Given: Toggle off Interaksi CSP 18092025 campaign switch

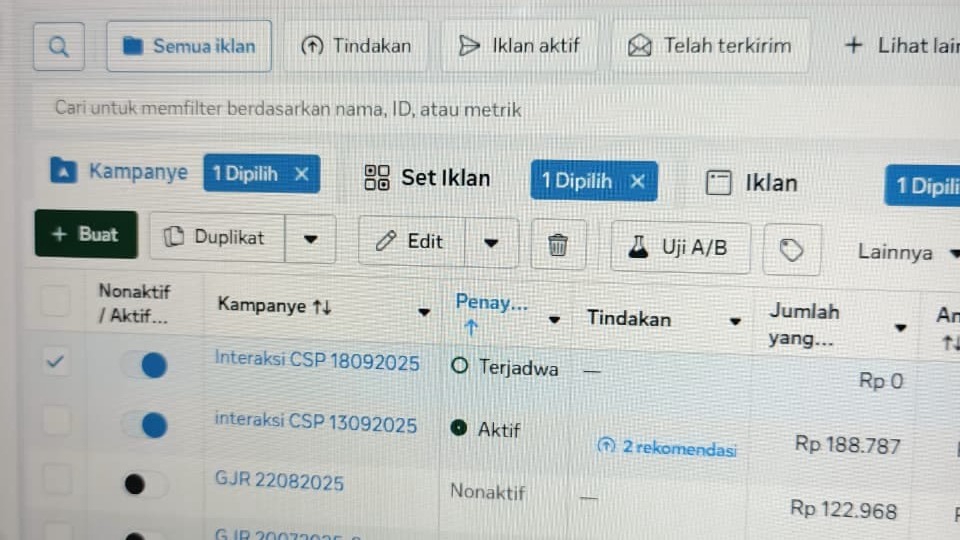Looking at the screenshot, I should 144,365.
